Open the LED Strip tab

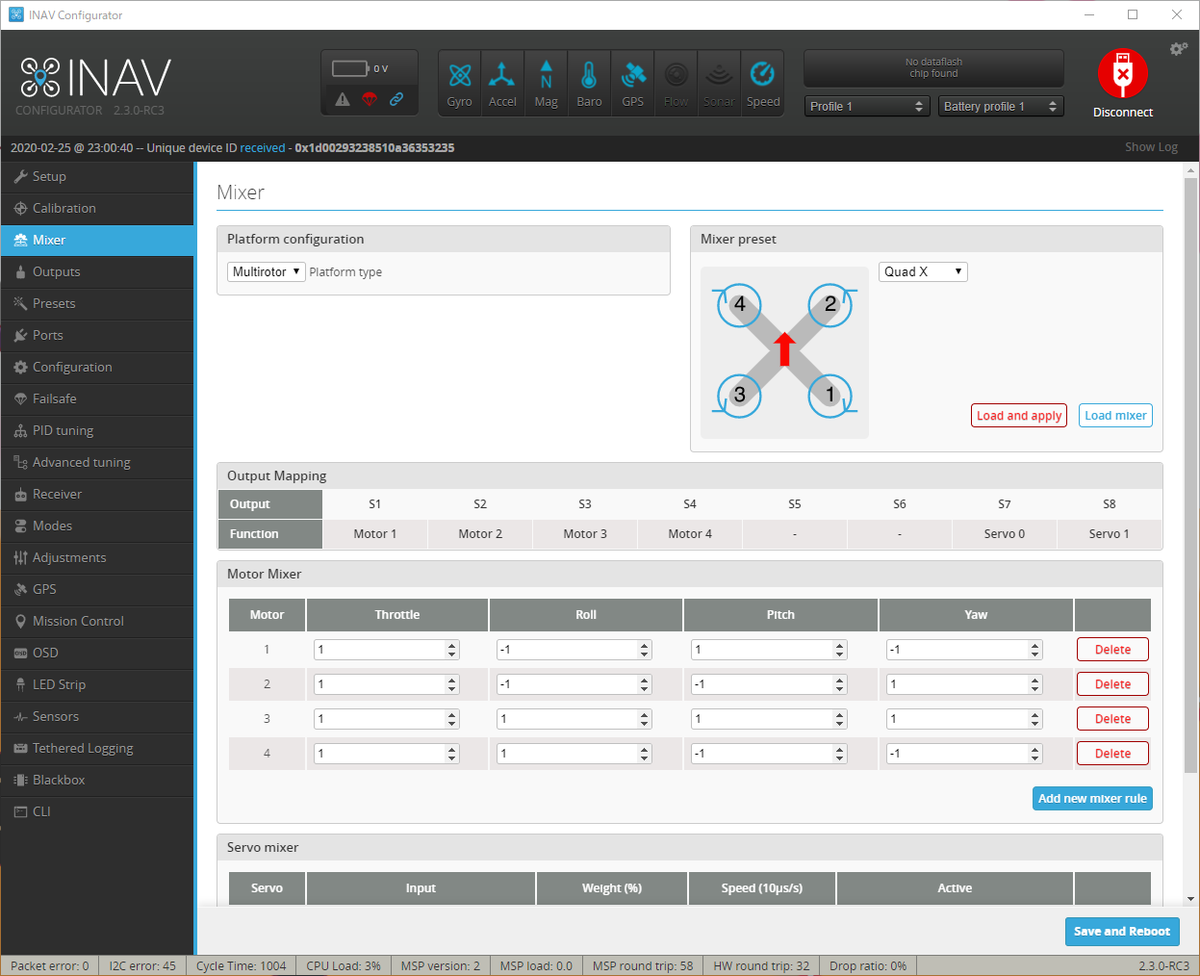point(97,684)
